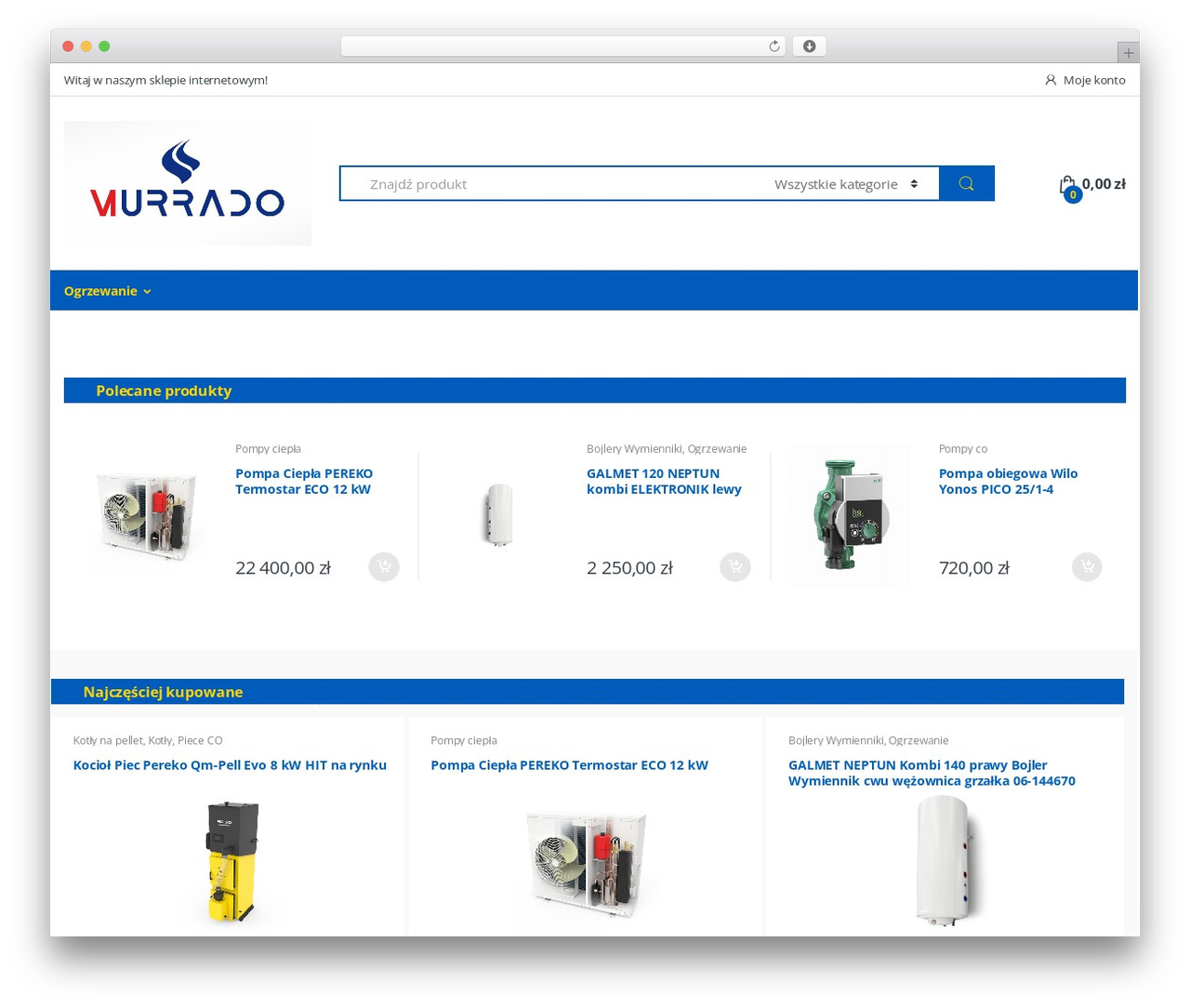Add GALMET 120 NEPTUN to cart
Viewport: 1190px width, 1008px height.
click(735, 566)
